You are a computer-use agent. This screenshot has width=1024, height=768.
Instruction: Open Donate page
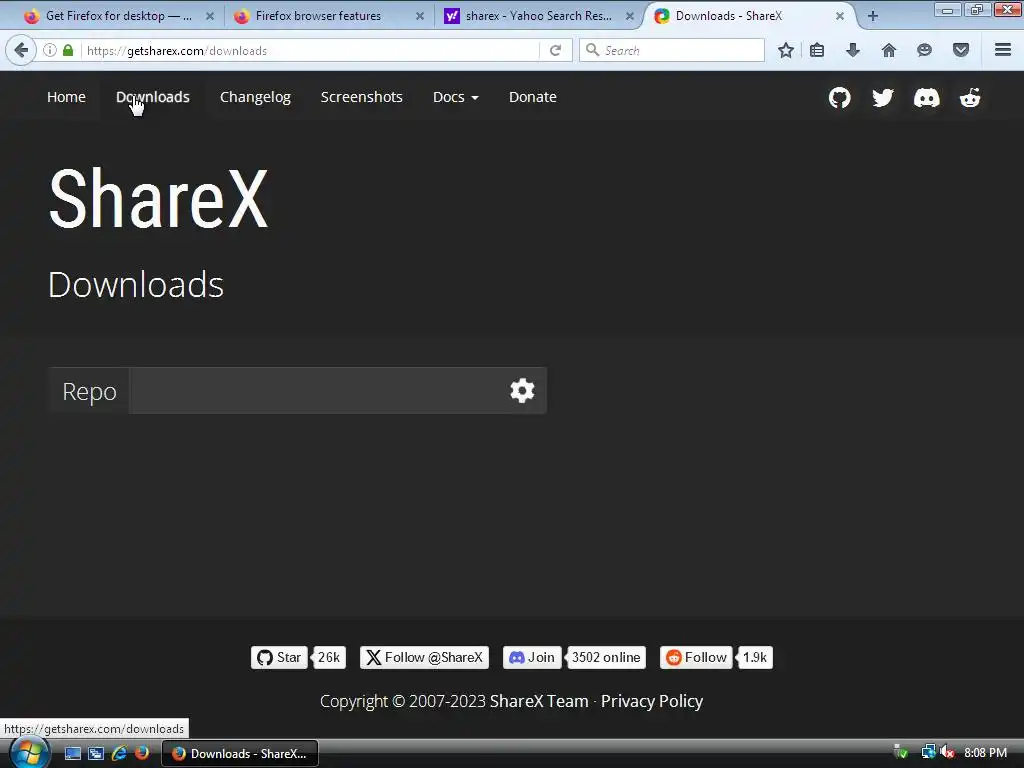(533, 97)
